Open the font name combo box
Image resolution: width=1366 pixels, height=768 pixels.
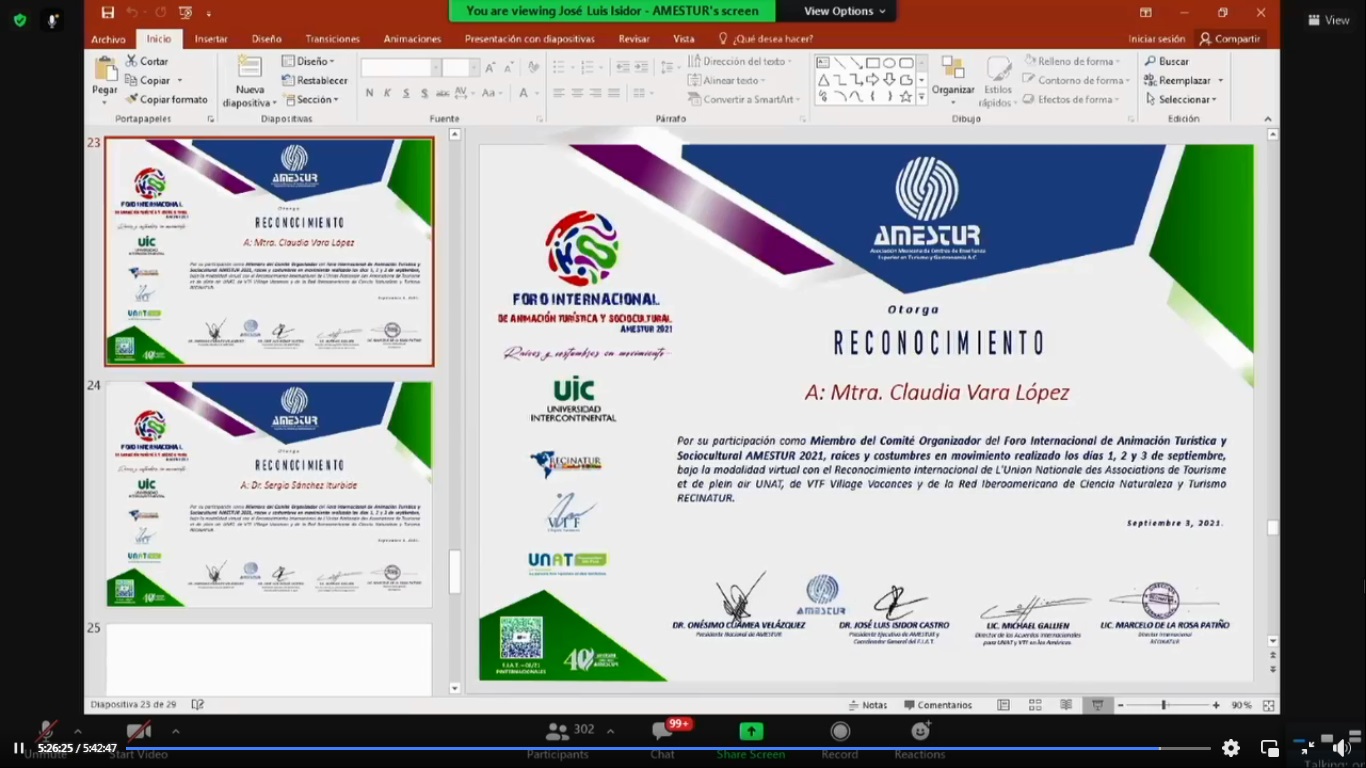(x=400, y=68)
